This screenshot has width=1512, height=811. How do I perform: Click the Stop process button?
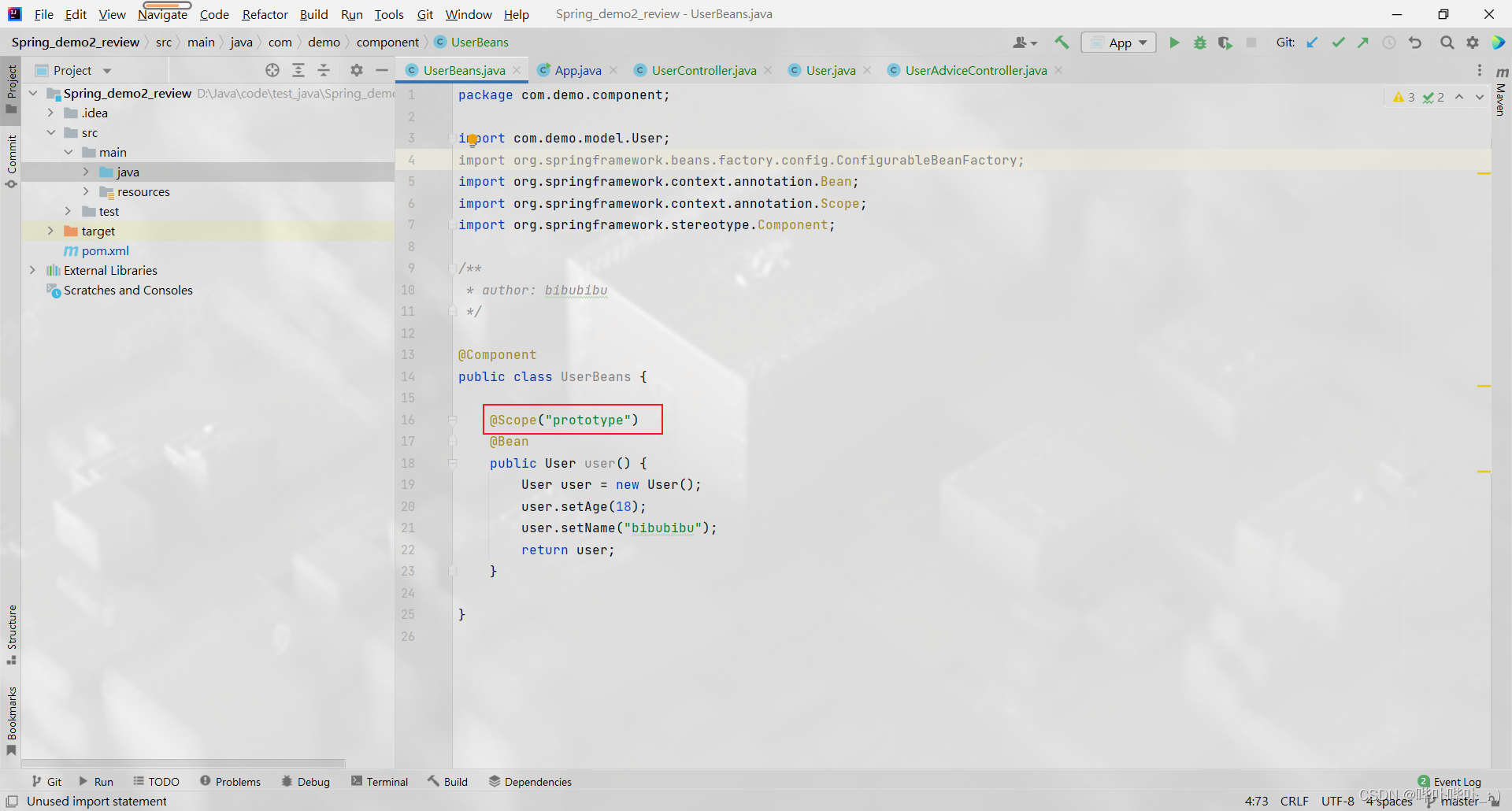(1251, 43)
